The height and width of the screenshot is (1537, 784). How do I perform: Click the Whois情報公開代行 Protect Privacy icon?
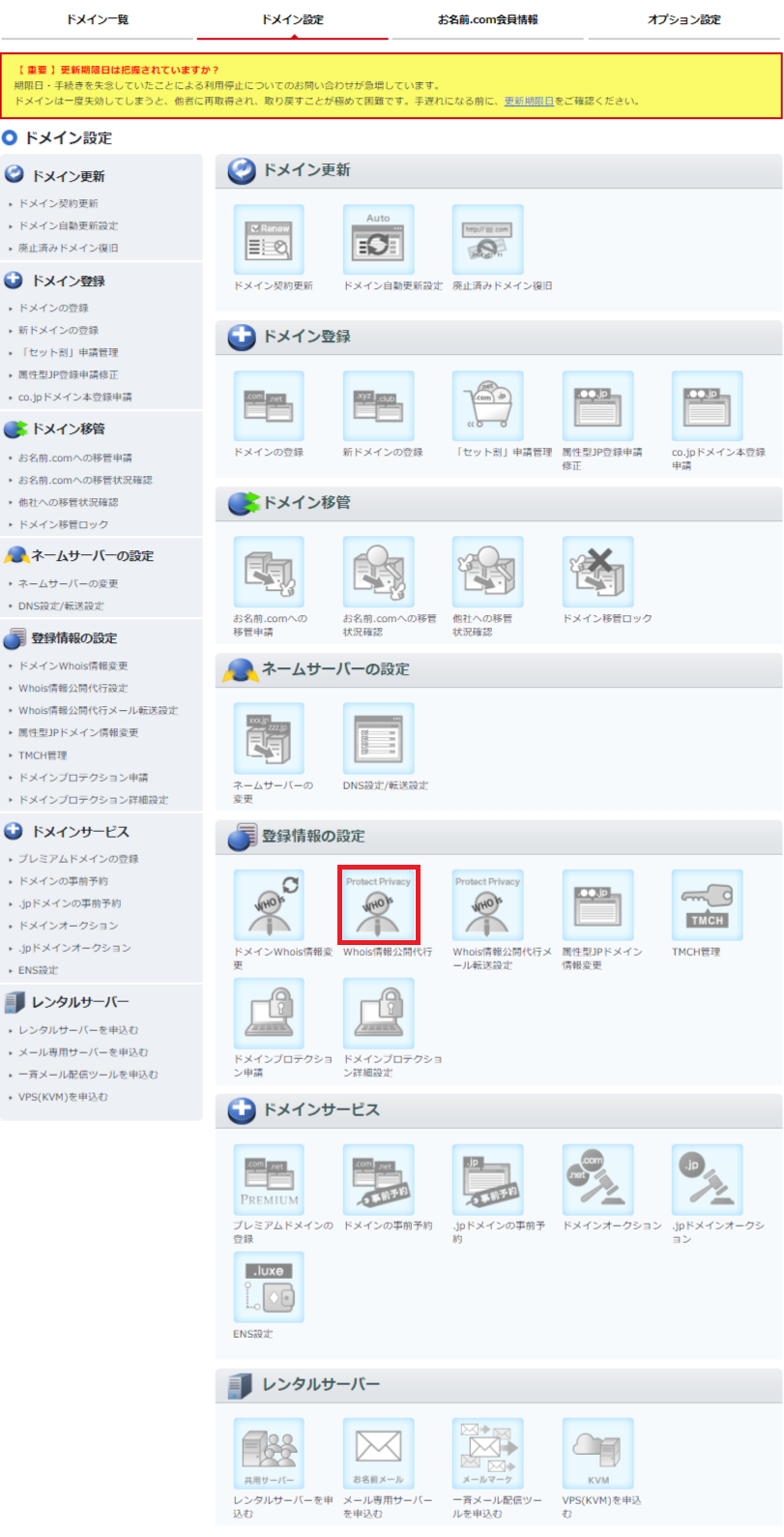(378, 904)
